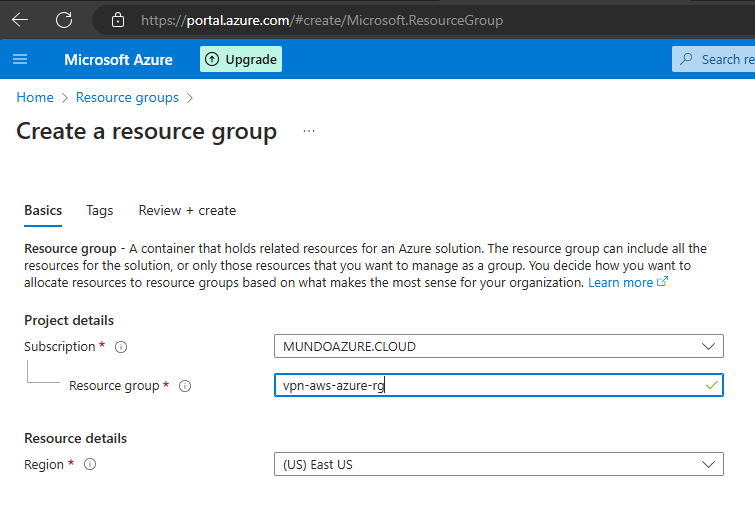
Task: Click the search resources box
Action: tap(714, 59)
